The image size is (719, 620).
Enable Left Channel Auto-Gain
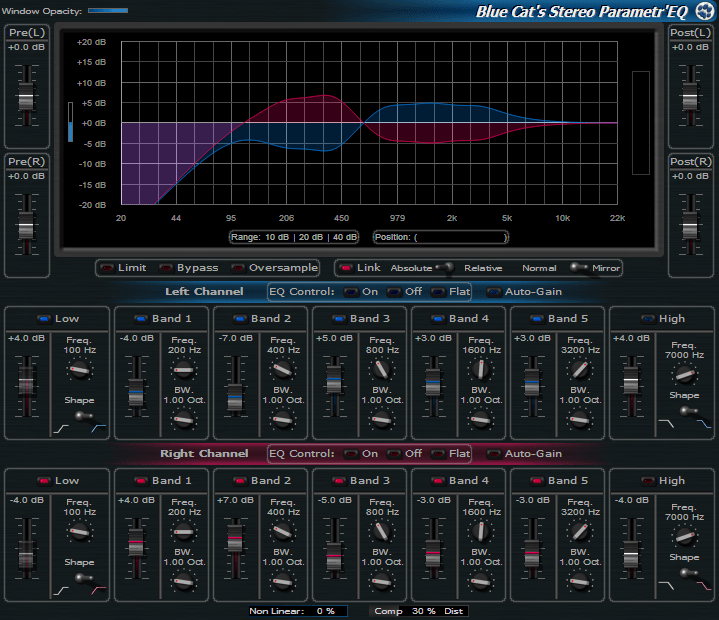494,292
